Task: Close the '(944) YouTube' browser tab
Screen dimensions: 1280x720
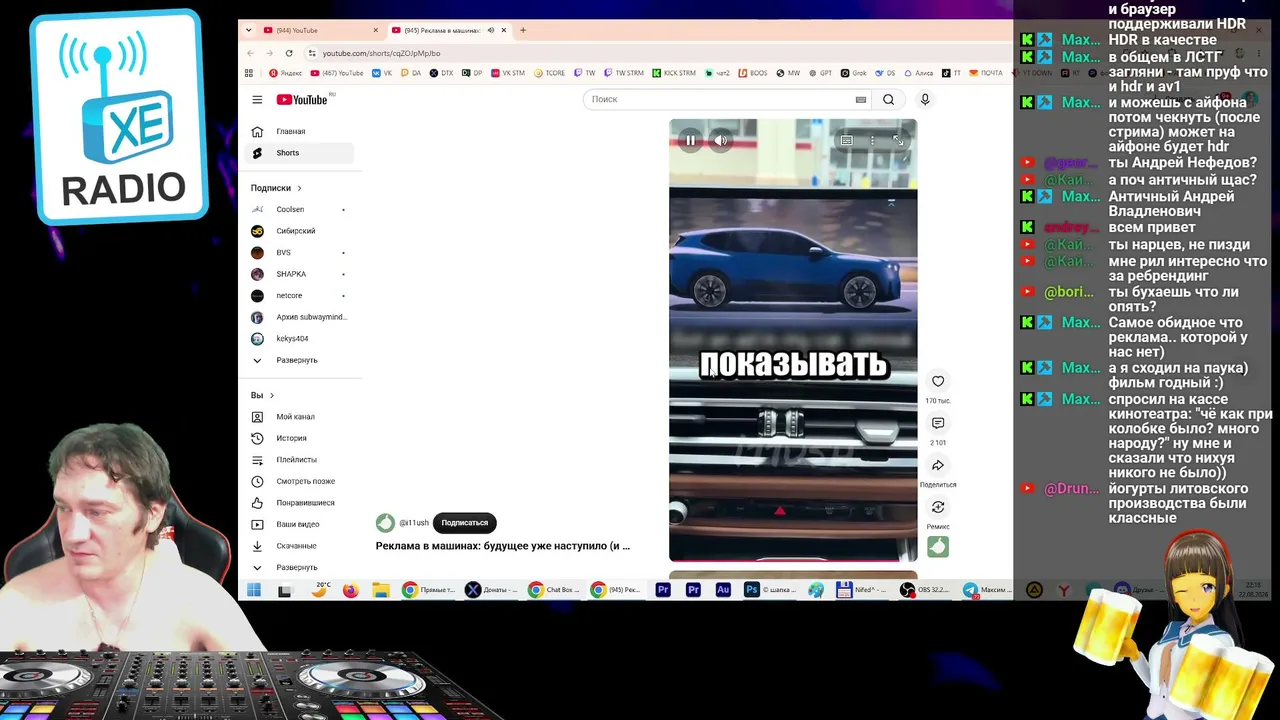Action: point(376,30)
